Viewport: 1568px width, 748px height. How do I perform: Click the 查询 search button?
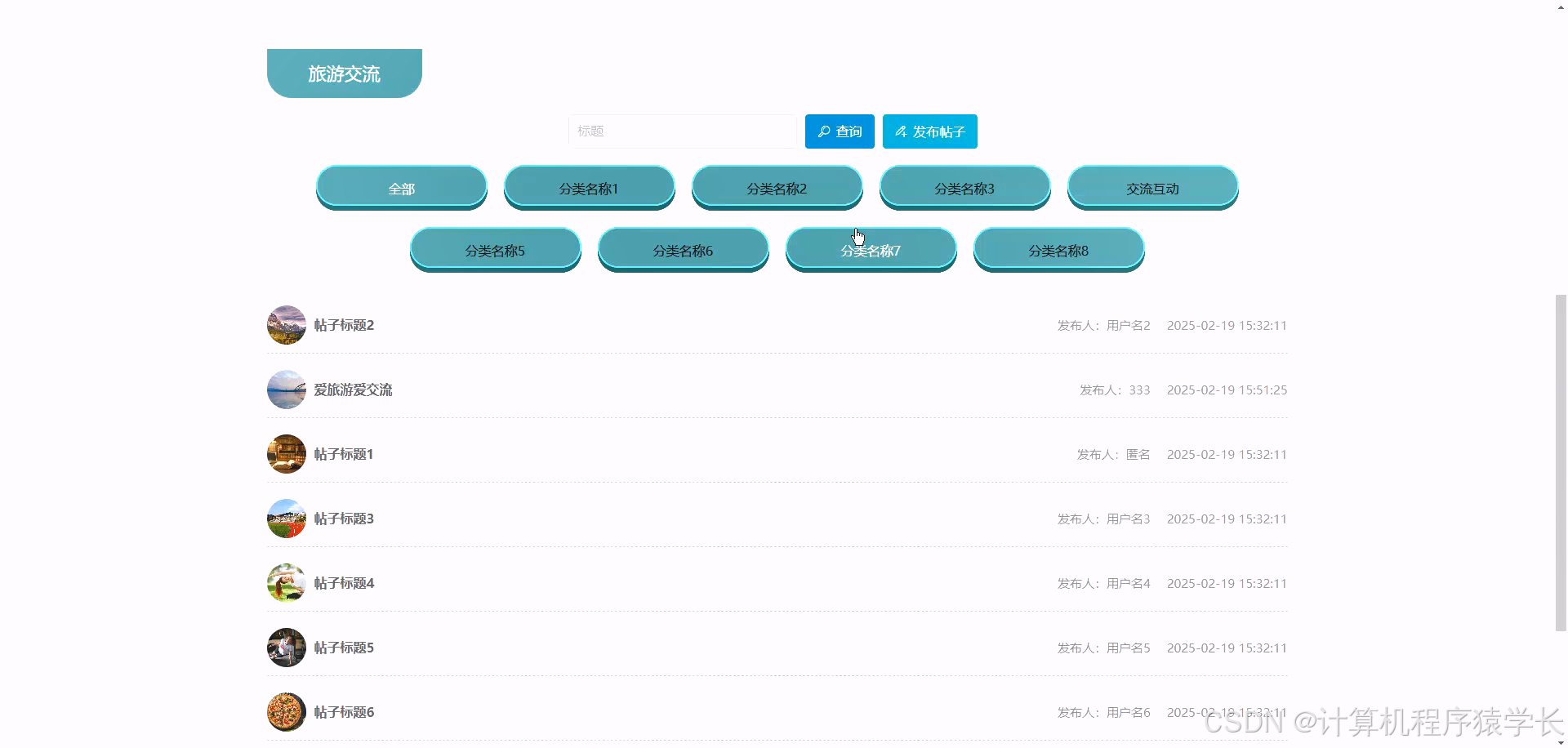point(840,131)
